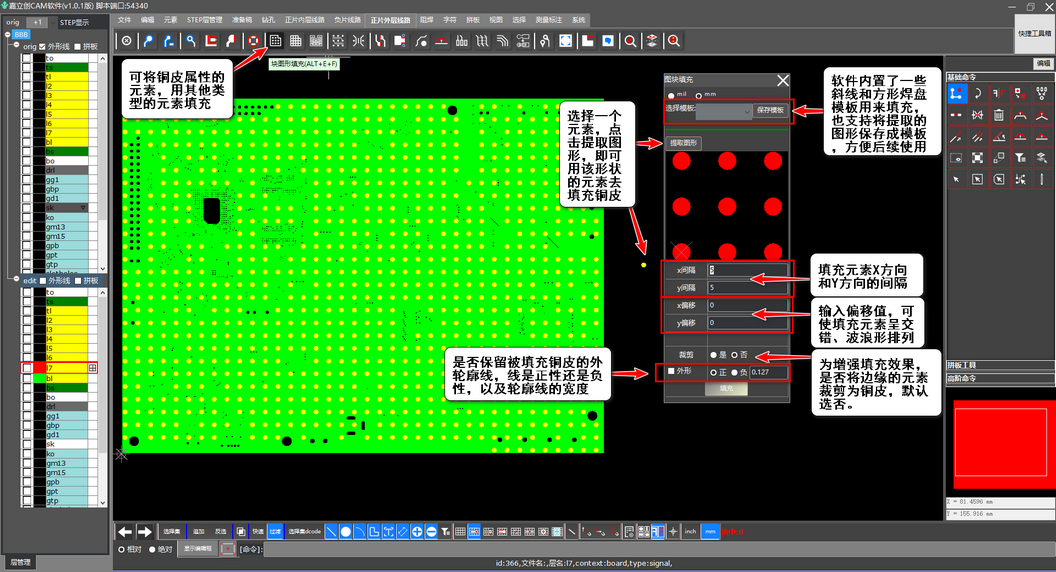Screen dimensions: 1056x572
Task: Choose 否 (no) for the 裁剪 clip option
Action: pyautogui.click(x=734, y=354)
